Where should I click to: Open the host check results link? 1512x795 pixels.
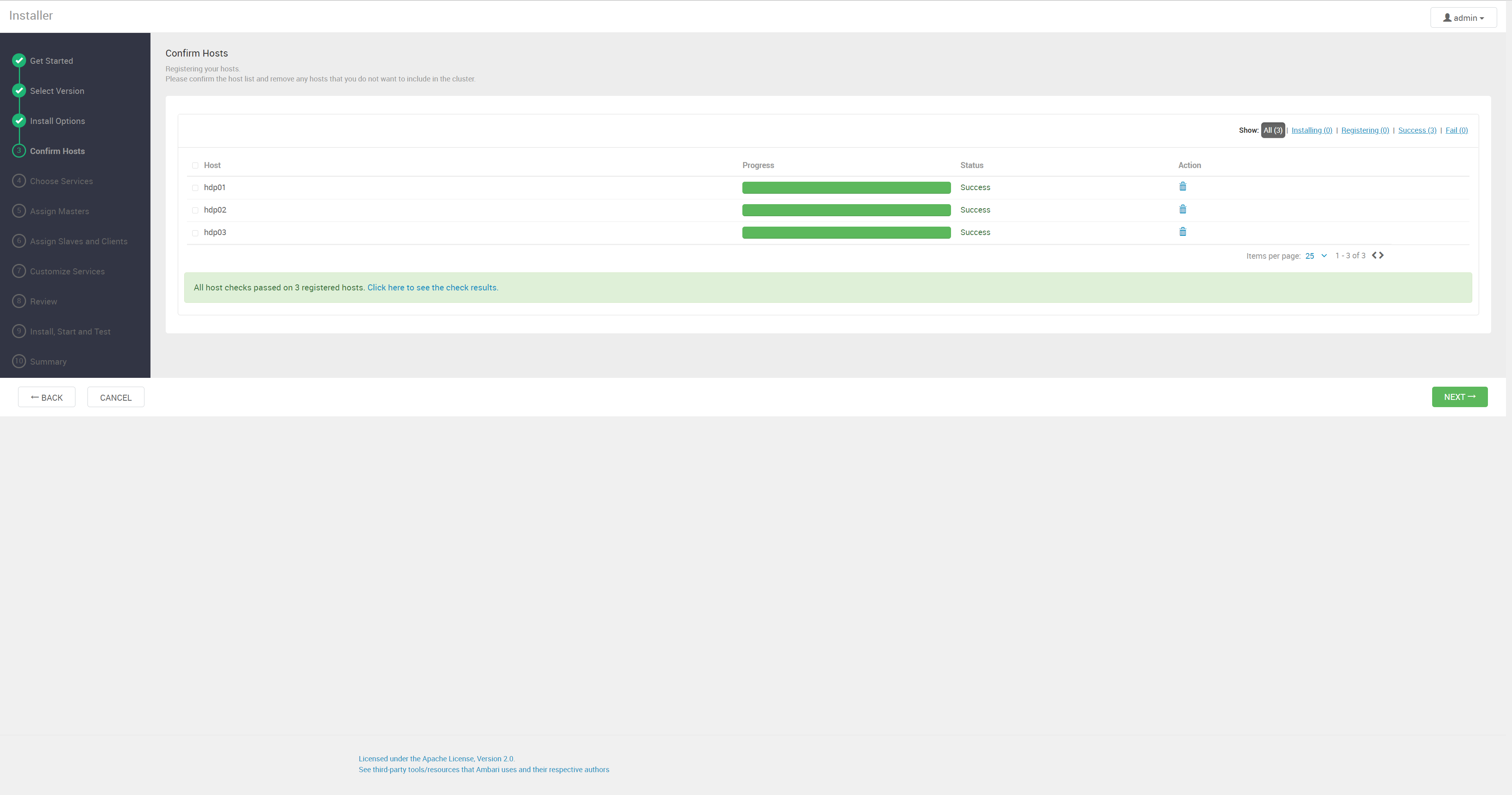(x=433, y=288)
